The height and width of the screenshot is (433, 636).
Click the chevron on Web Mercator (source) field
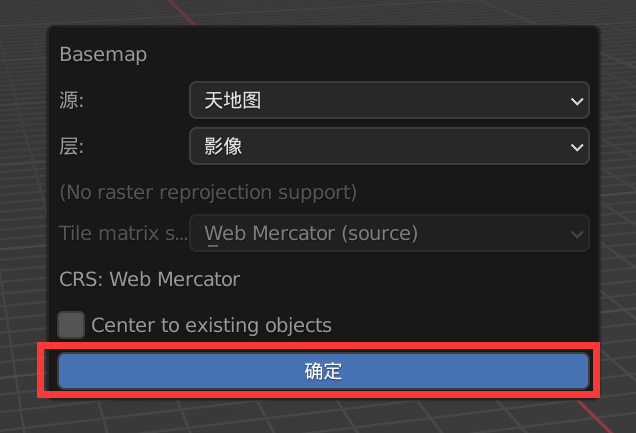pyautogui.click(x=577, y=234)
